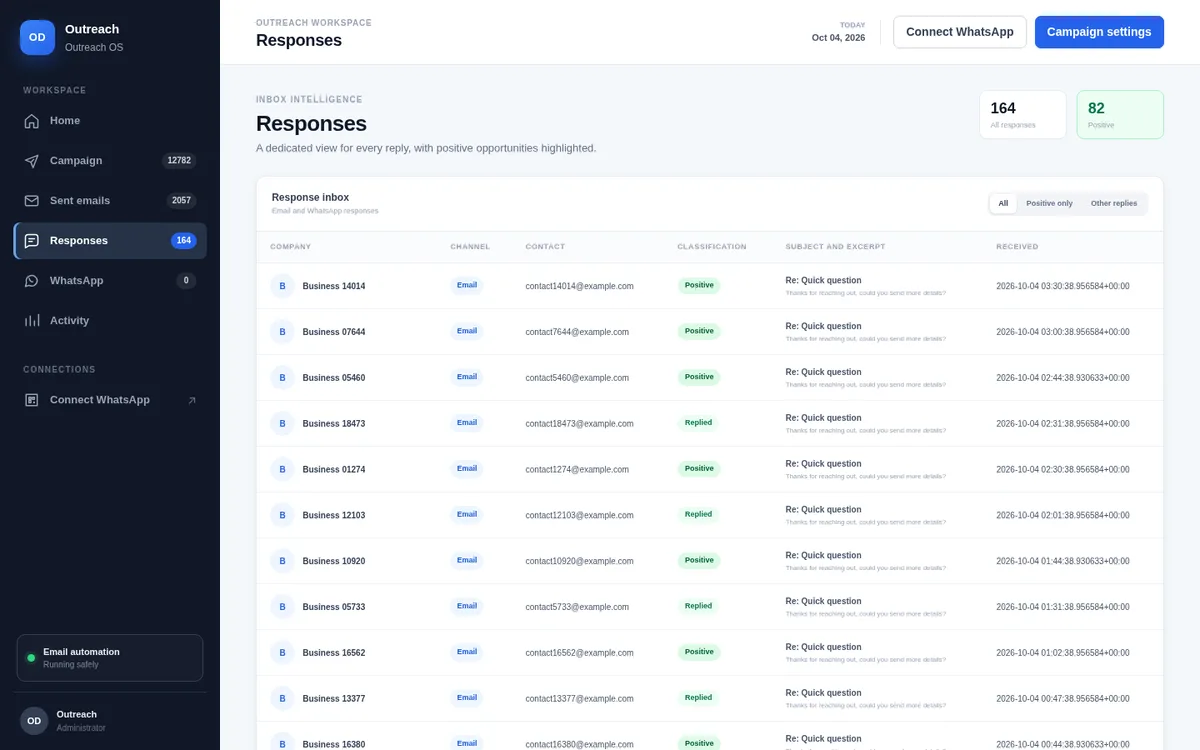This screenshot has height=750, width=1200.
Task: Click the OD avatar for Outreach Administrator
Action: 34,721
